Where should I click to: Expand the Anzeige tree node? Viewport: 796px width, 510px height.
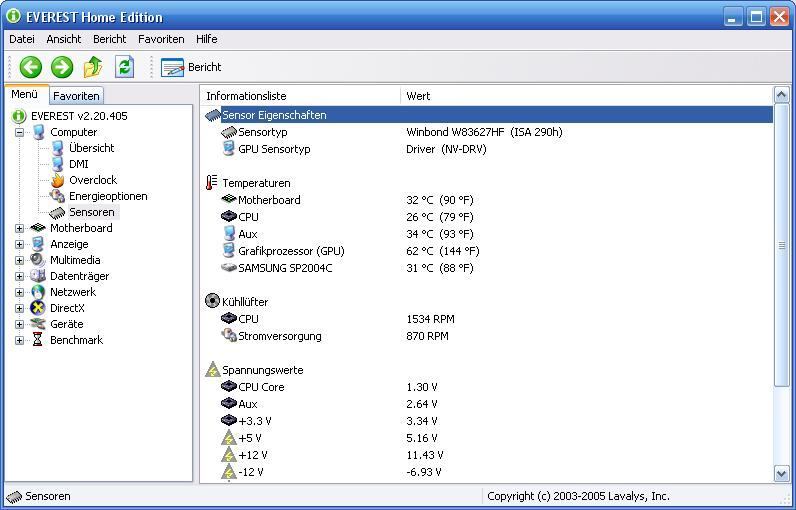pyautogui.click(x=19, y=245)
